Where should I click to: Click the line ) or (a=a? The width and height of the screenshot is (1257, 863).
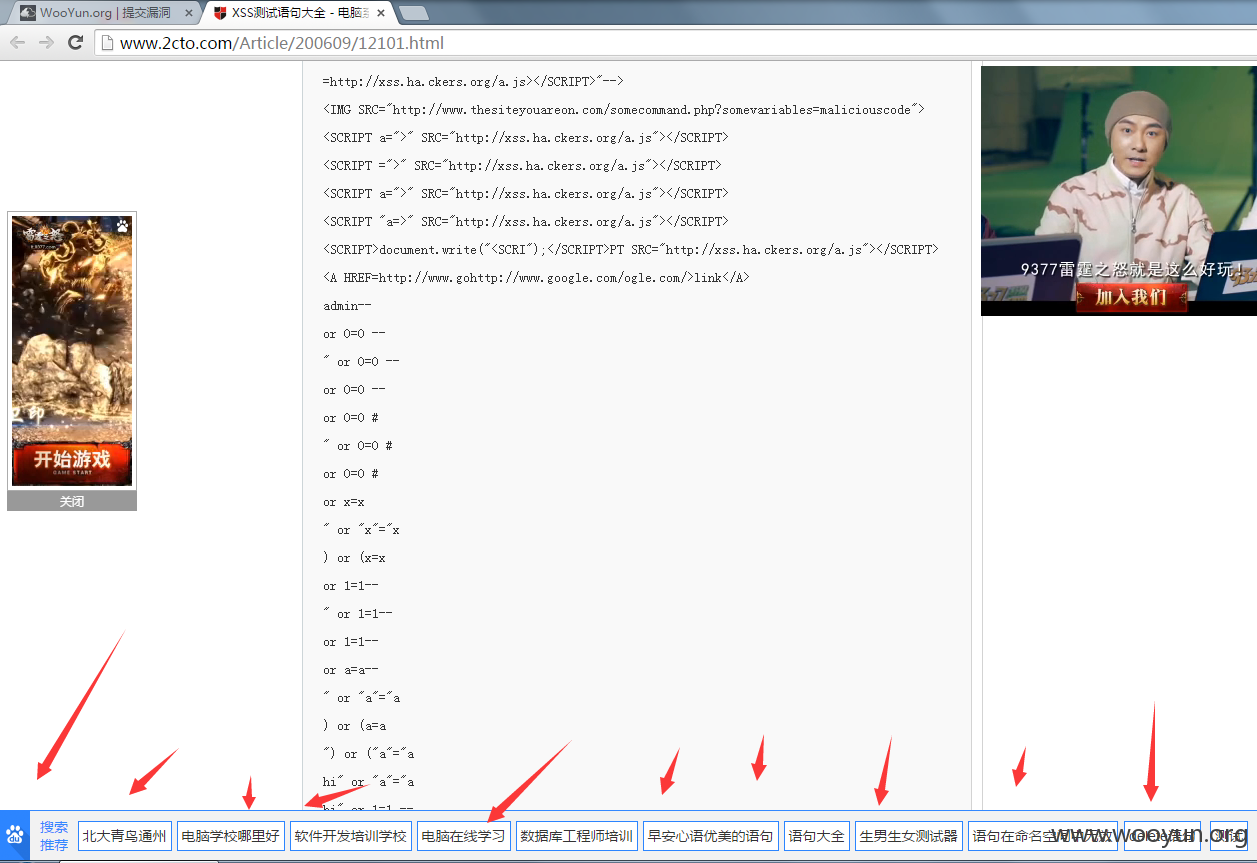tap(354, 726)
